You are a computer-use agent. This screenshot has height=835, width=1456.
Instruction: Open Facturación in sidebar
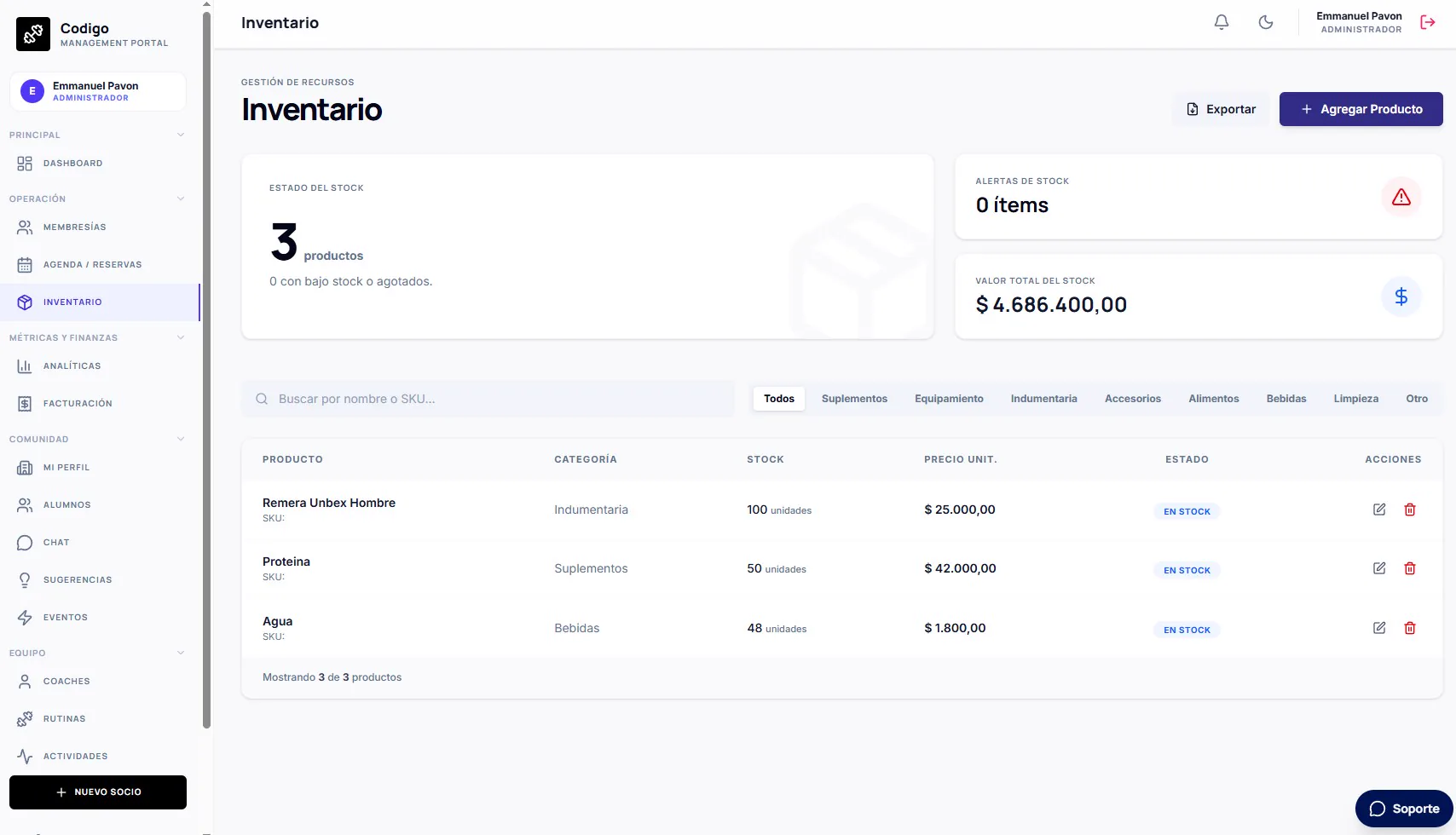click(x=100, y=404)
